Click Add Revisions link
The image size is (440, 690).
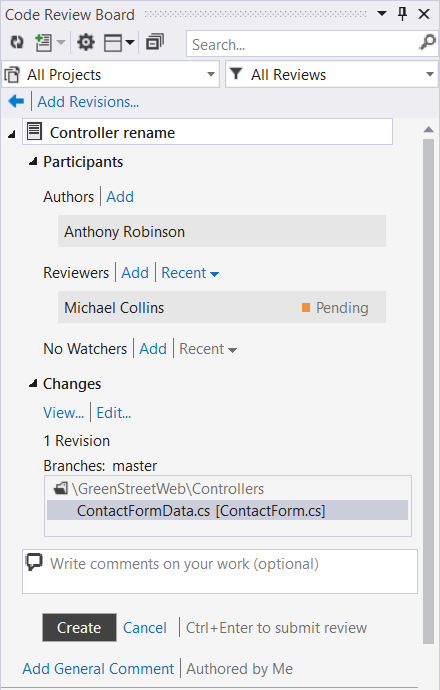[88, 102]
